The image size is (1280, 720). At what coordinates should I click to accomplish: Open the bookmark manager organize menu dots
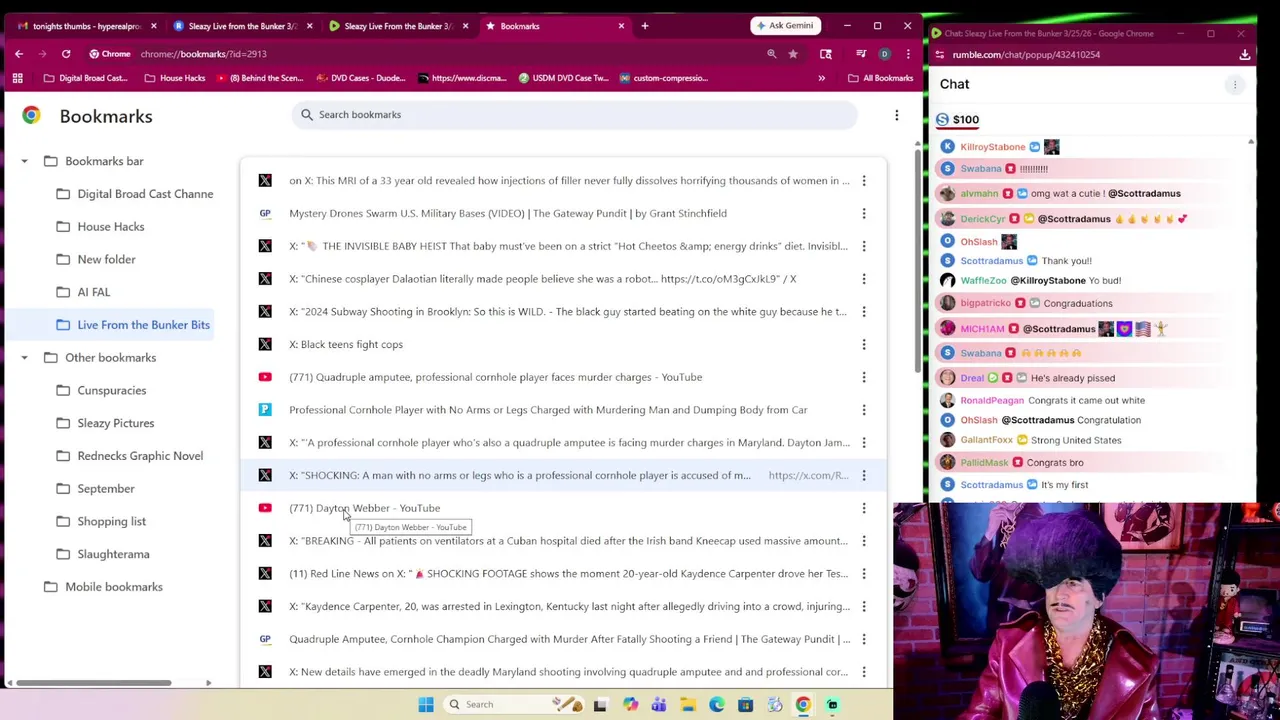[897, 116]
